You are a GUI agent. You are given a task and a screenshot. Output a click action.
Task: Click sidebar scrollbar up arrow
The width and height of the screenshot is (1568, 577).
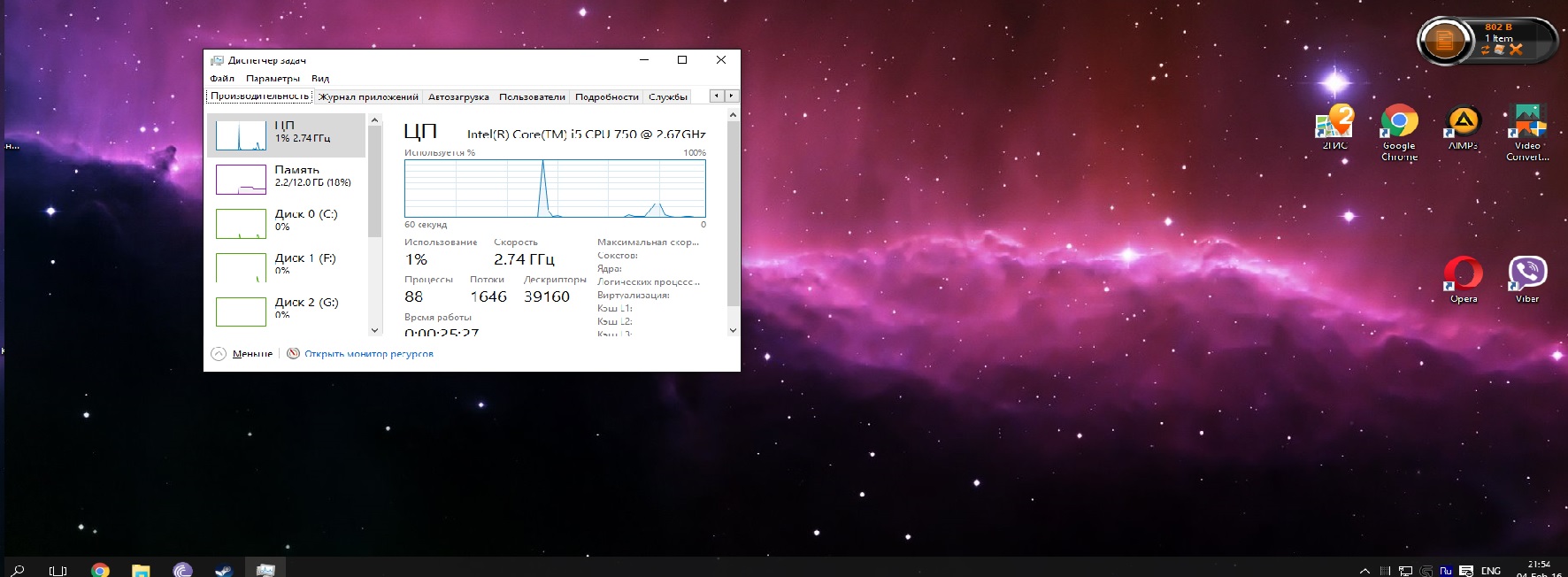(x=374, y=119)
